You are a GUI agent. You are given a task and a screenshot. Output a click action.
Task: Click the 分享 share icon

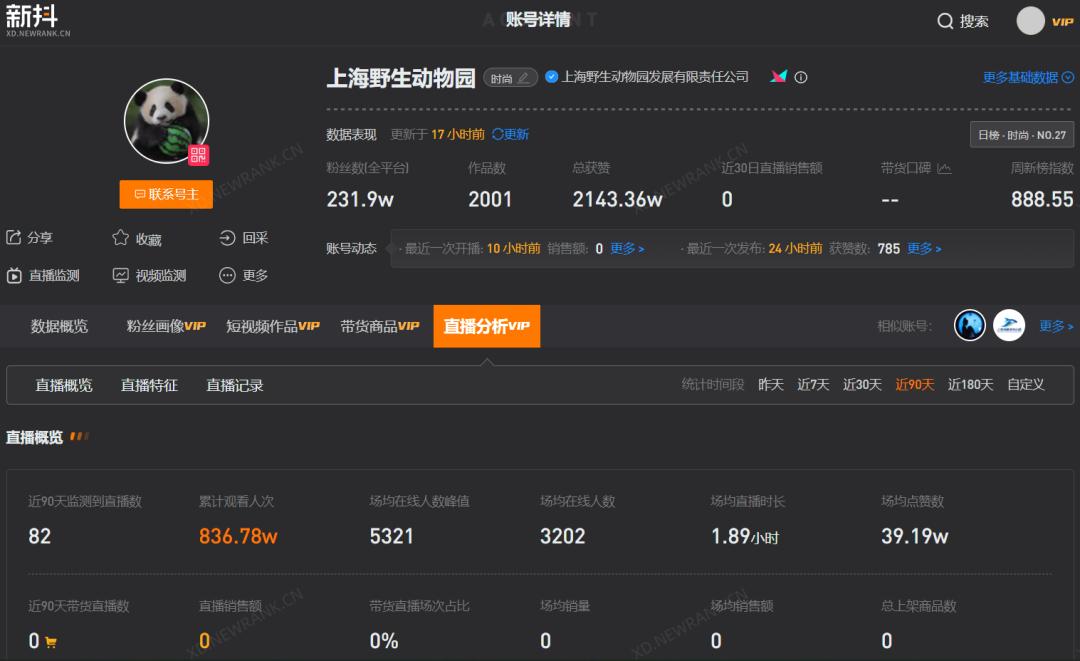[12, 238]
